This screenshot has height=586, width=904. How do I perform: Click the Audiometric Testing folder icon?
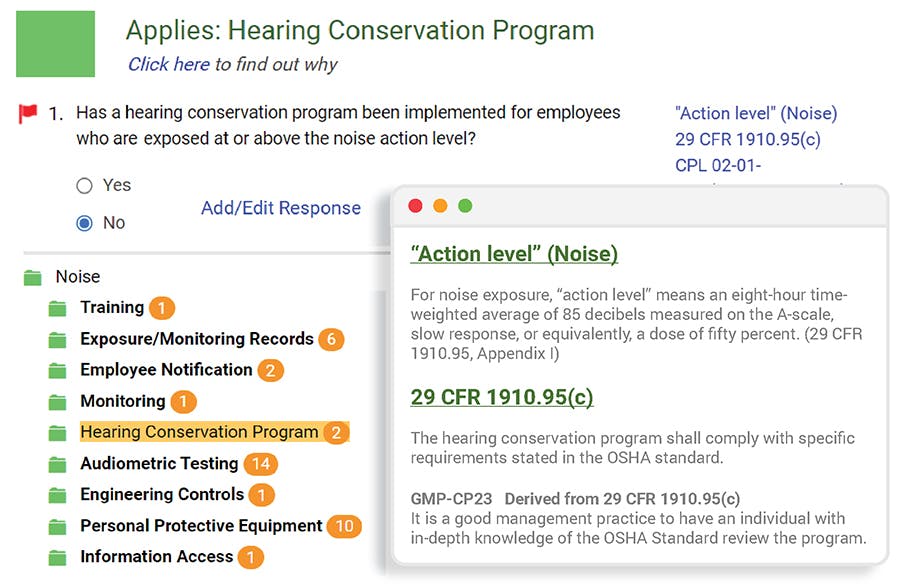point(57,464)
